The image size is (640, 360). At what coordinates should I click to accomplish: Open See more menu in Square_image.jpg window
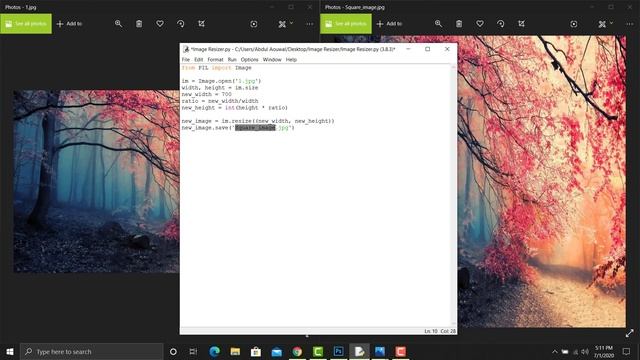point(630,24)
